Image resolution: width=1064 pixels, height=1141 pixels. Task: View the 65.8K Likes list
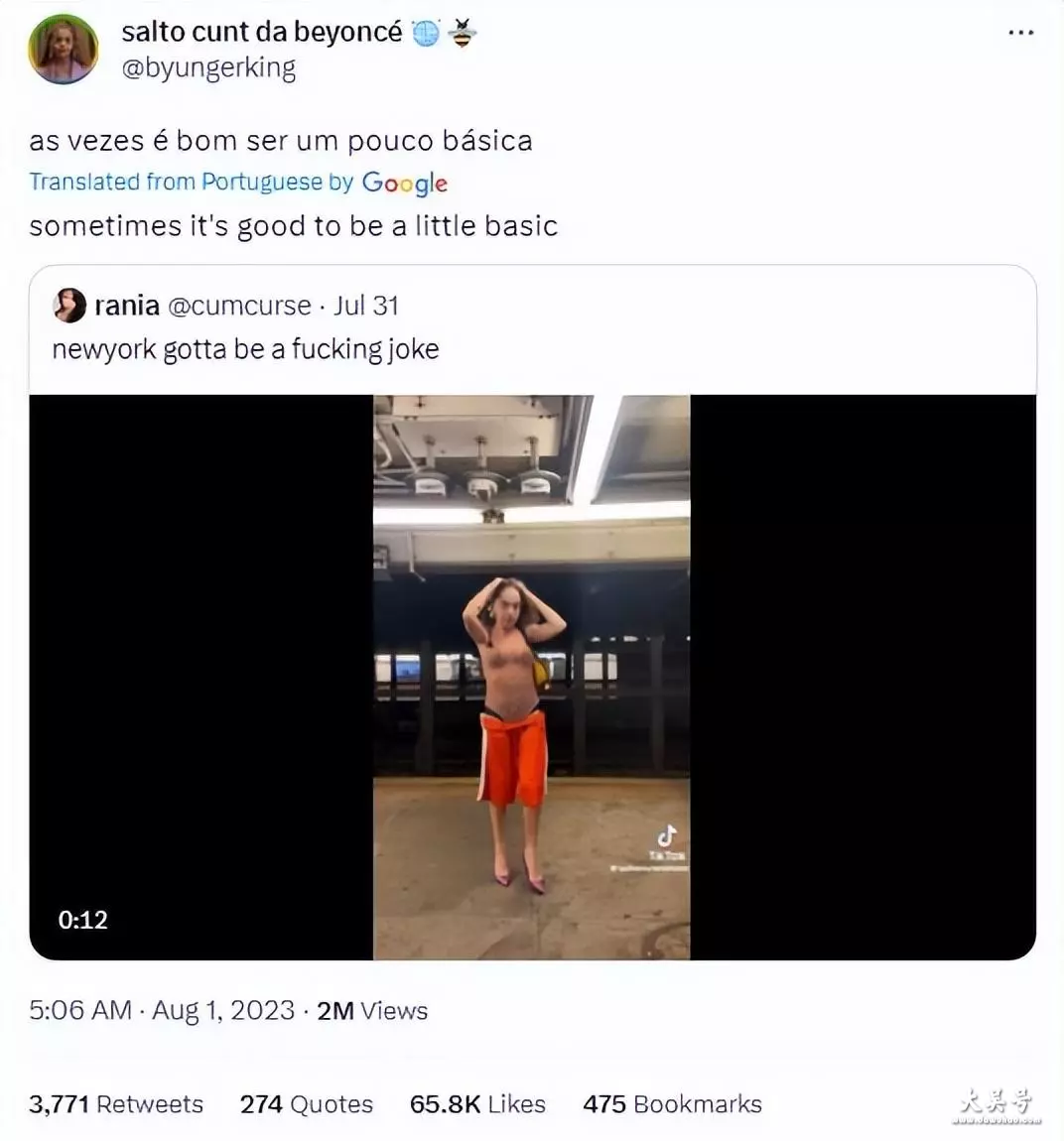coord(477,1104)
